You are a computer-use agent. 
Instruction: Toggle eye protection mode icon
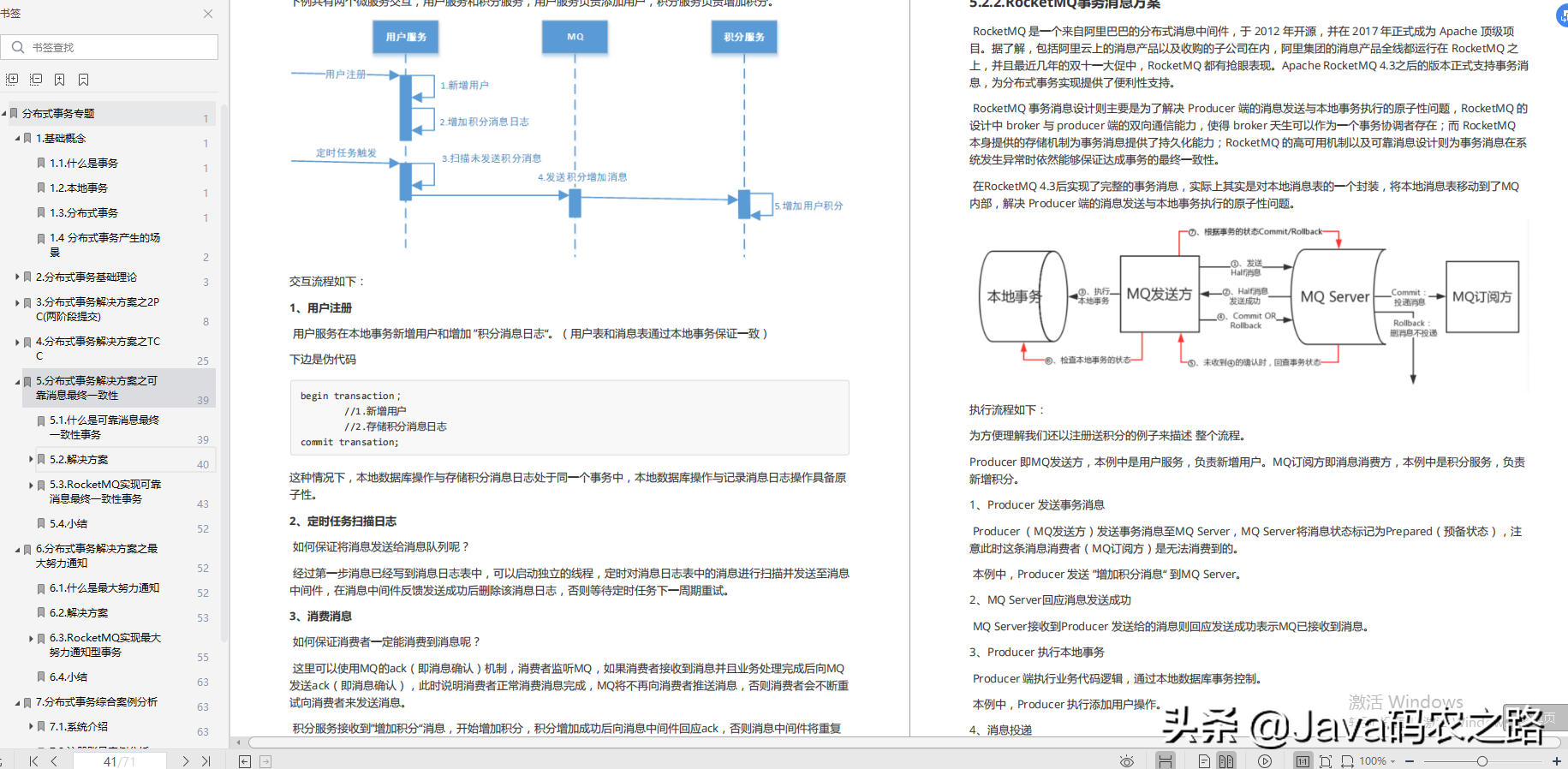coord(1127,761)
